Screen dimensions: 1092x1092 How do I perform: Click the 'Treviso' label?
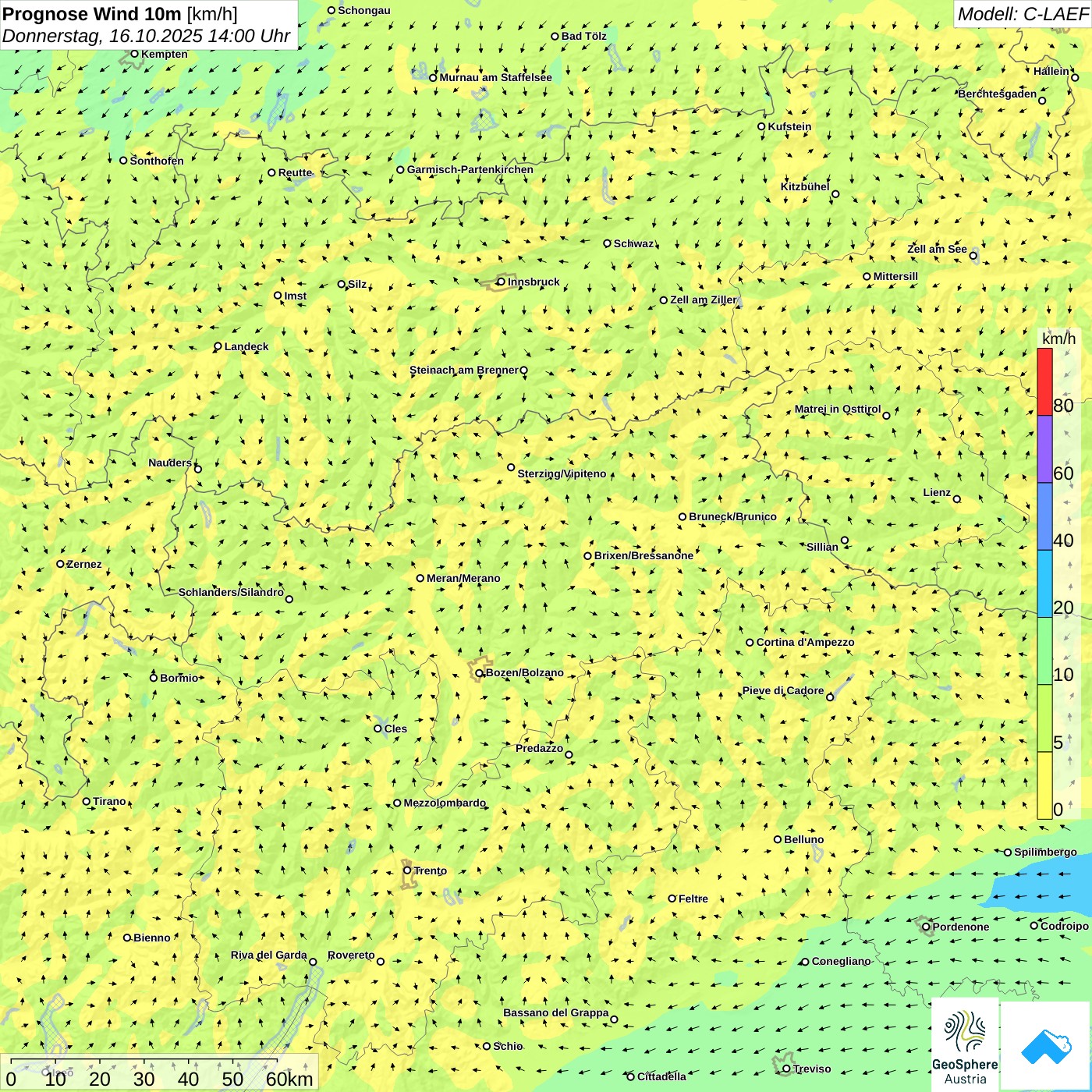click(x=811, y=1069)
